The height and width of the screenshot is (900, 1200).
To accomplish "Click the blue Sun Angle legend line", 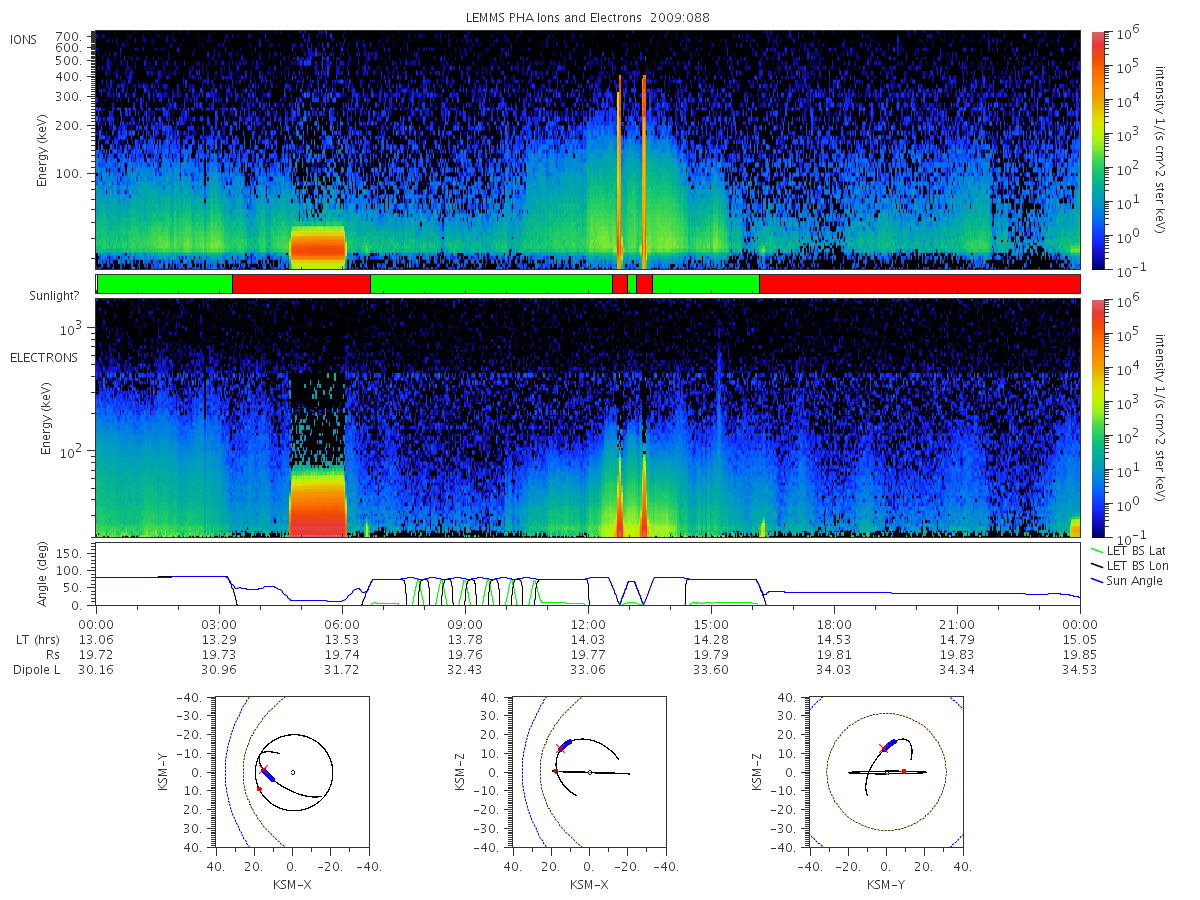I will click(x=1096, y=581).
